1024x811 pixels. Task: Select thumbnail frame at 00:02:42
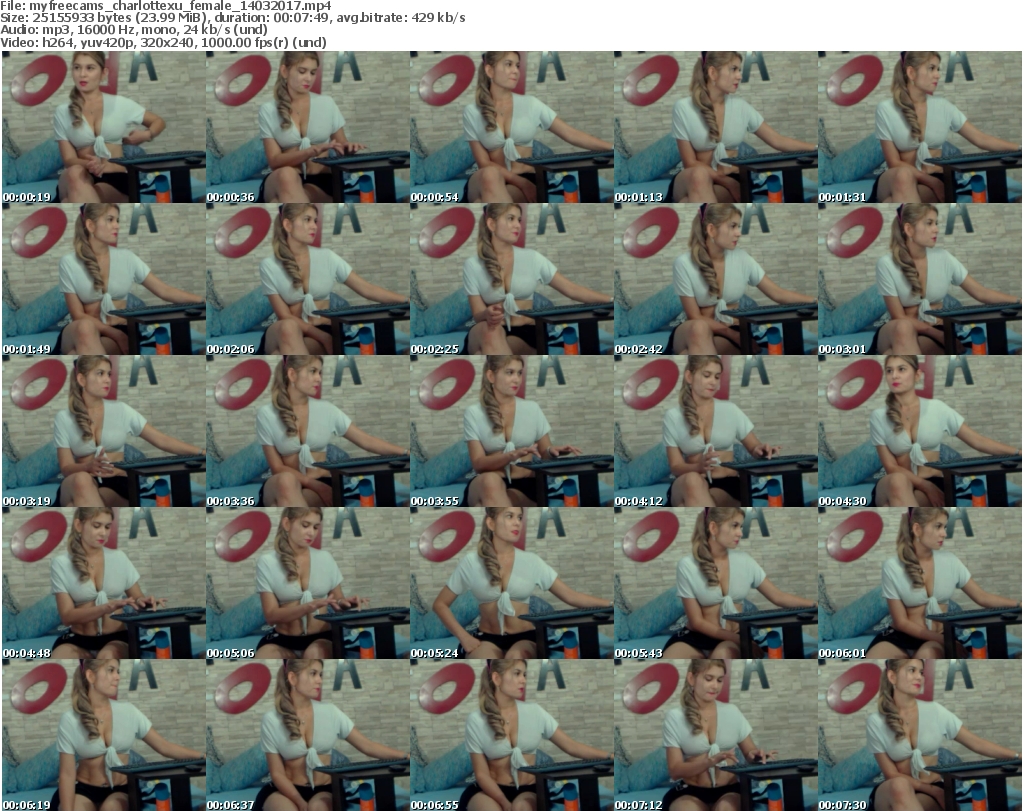coord(715,279)
